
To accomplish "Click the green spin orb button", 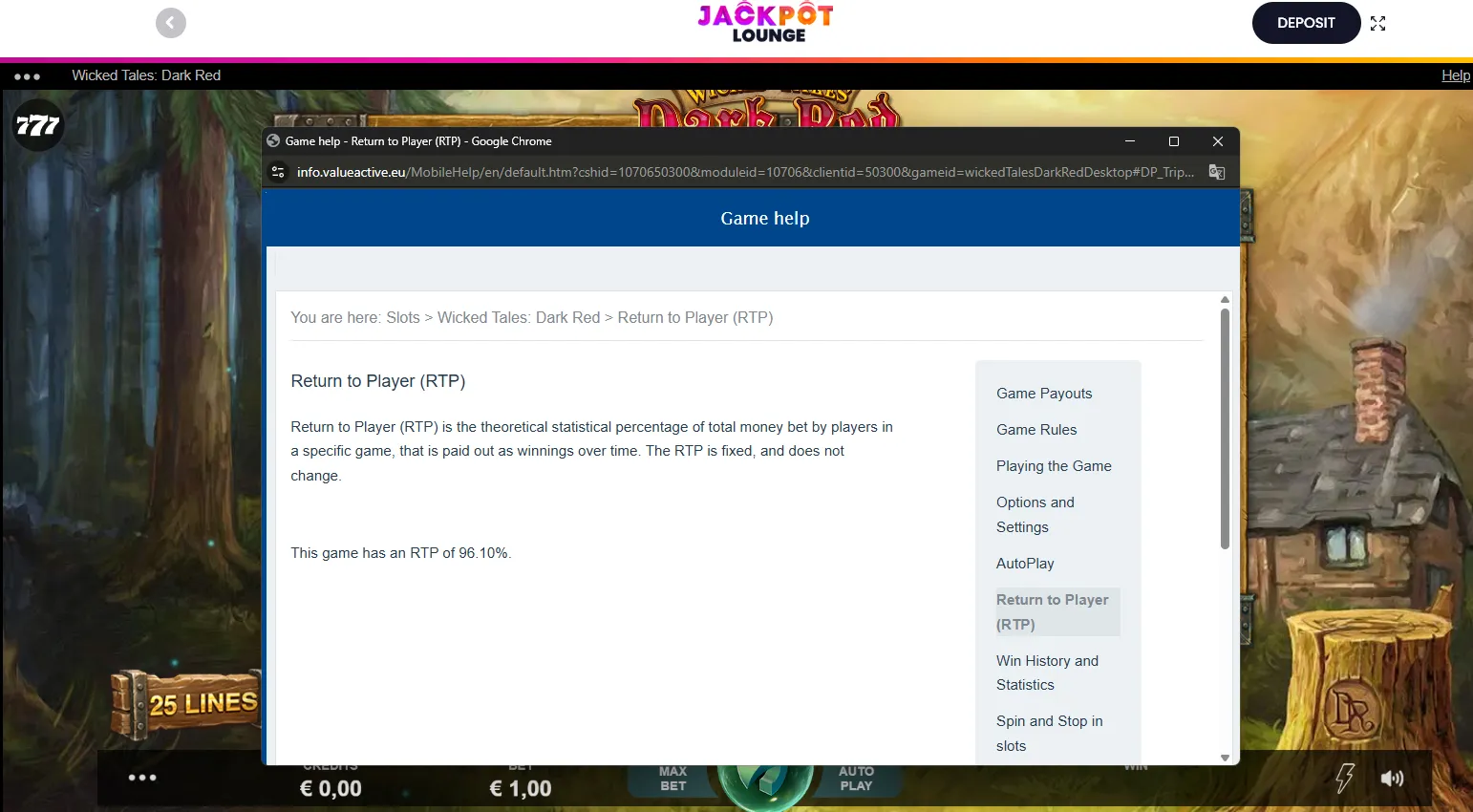I will 764,783.
